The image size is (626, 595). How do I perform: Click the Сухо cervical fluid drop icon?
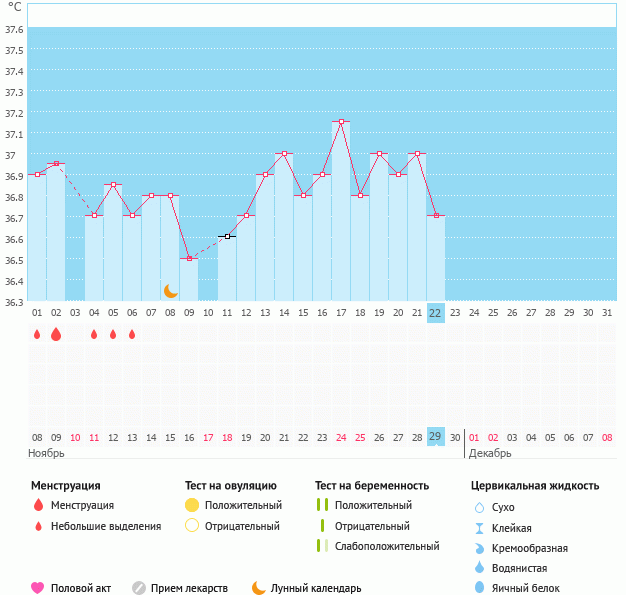479,507
